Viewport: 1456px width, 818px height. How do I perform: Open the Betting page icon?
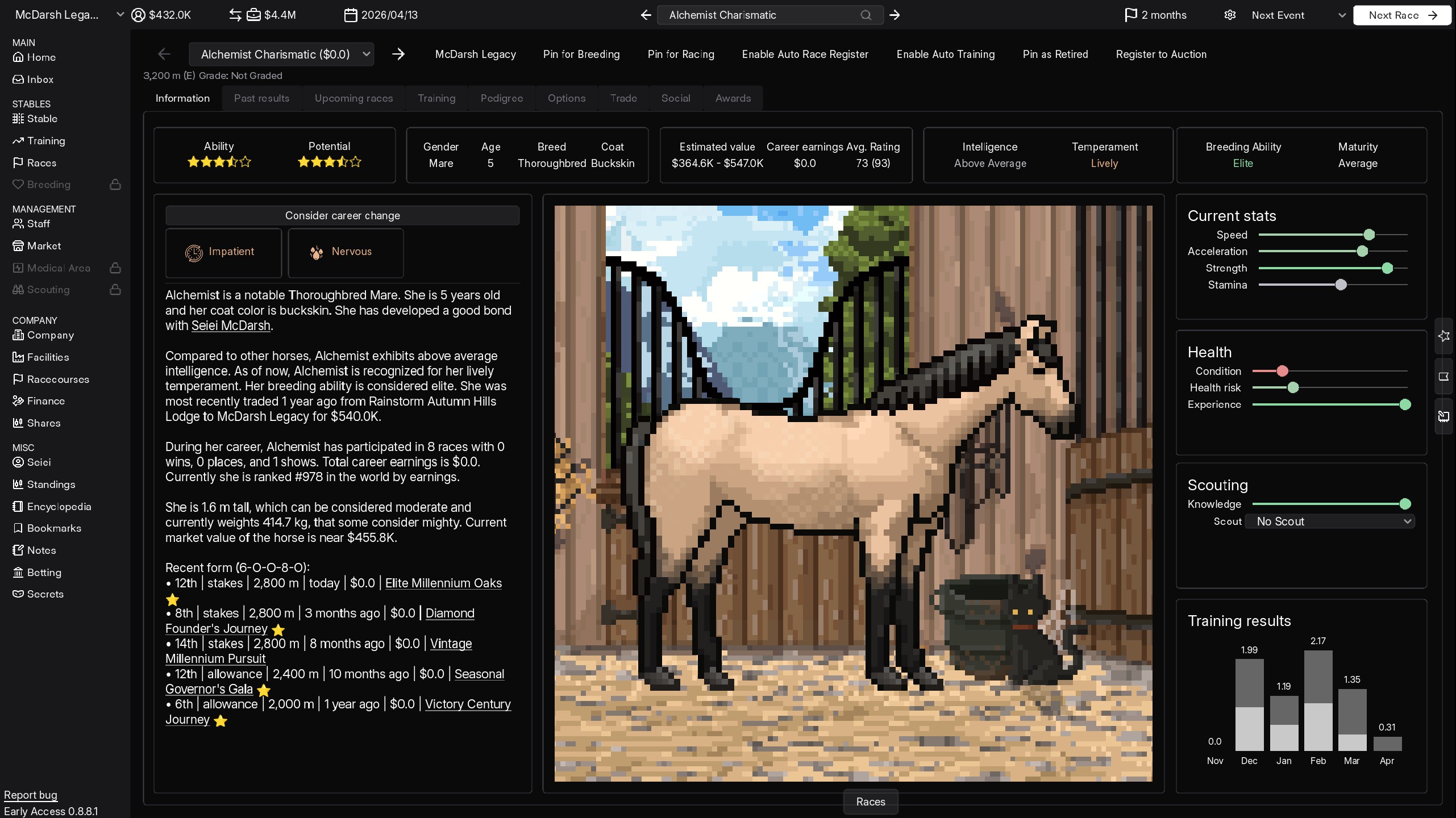pos(18,573)
